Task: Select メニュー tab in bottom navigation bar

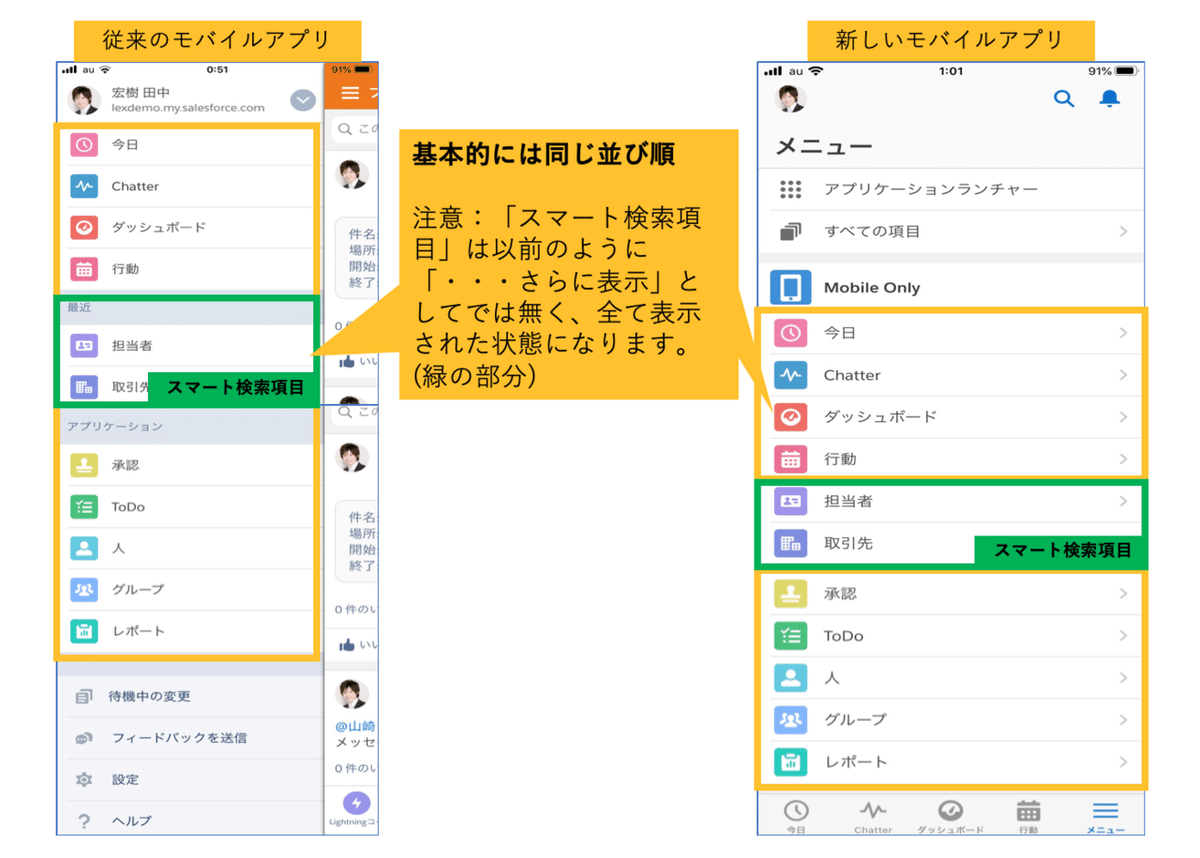Action: pos(1105,816)
